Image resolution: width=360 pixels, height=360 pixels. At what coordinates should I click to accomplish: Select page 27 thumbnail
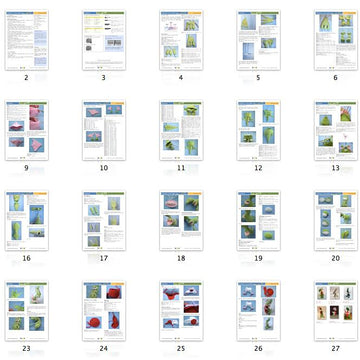tap(336, 311)
